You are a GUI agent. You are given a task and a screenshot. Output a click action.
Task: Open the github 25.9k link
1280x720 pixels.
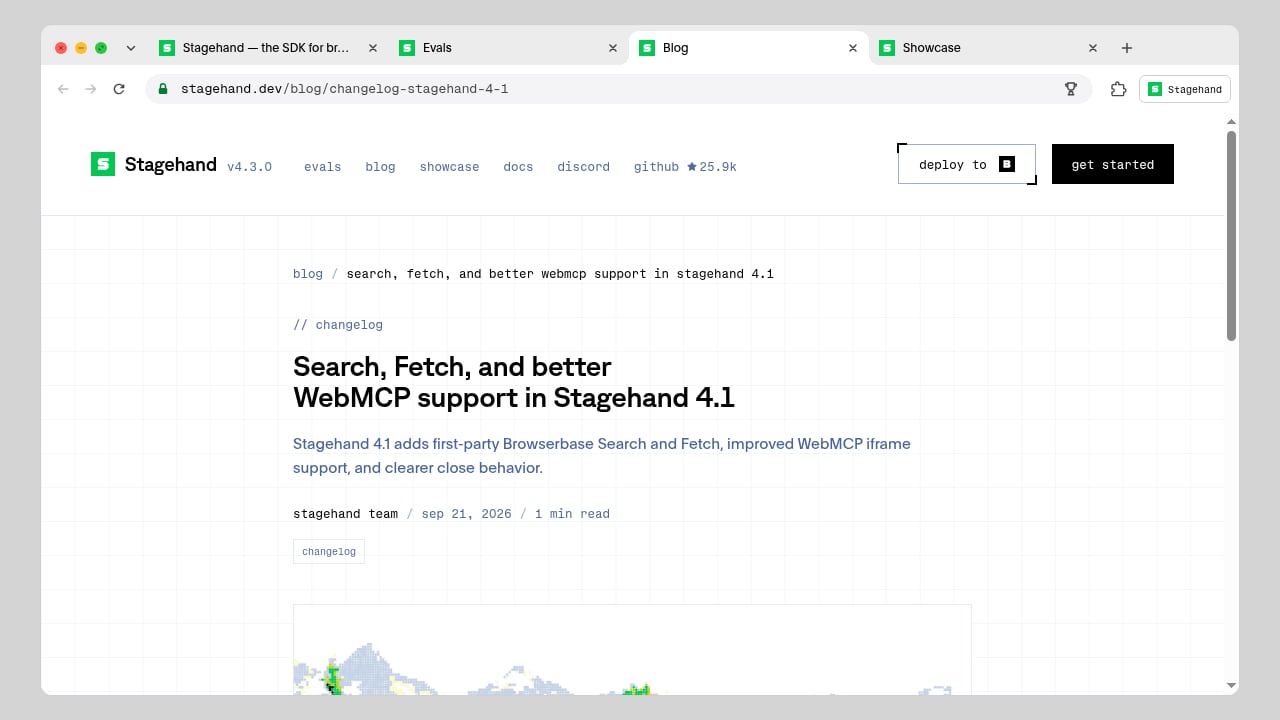(x=685, y=167)
